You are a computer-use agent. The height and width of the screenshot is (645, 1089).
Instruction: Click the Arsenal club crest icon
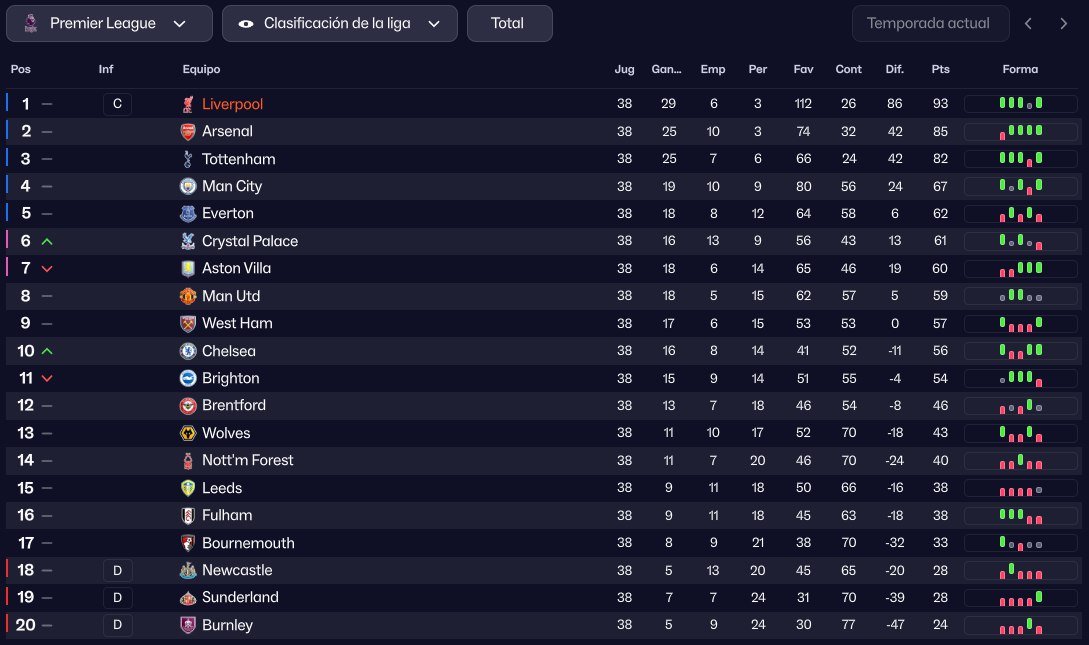(188, 131)
